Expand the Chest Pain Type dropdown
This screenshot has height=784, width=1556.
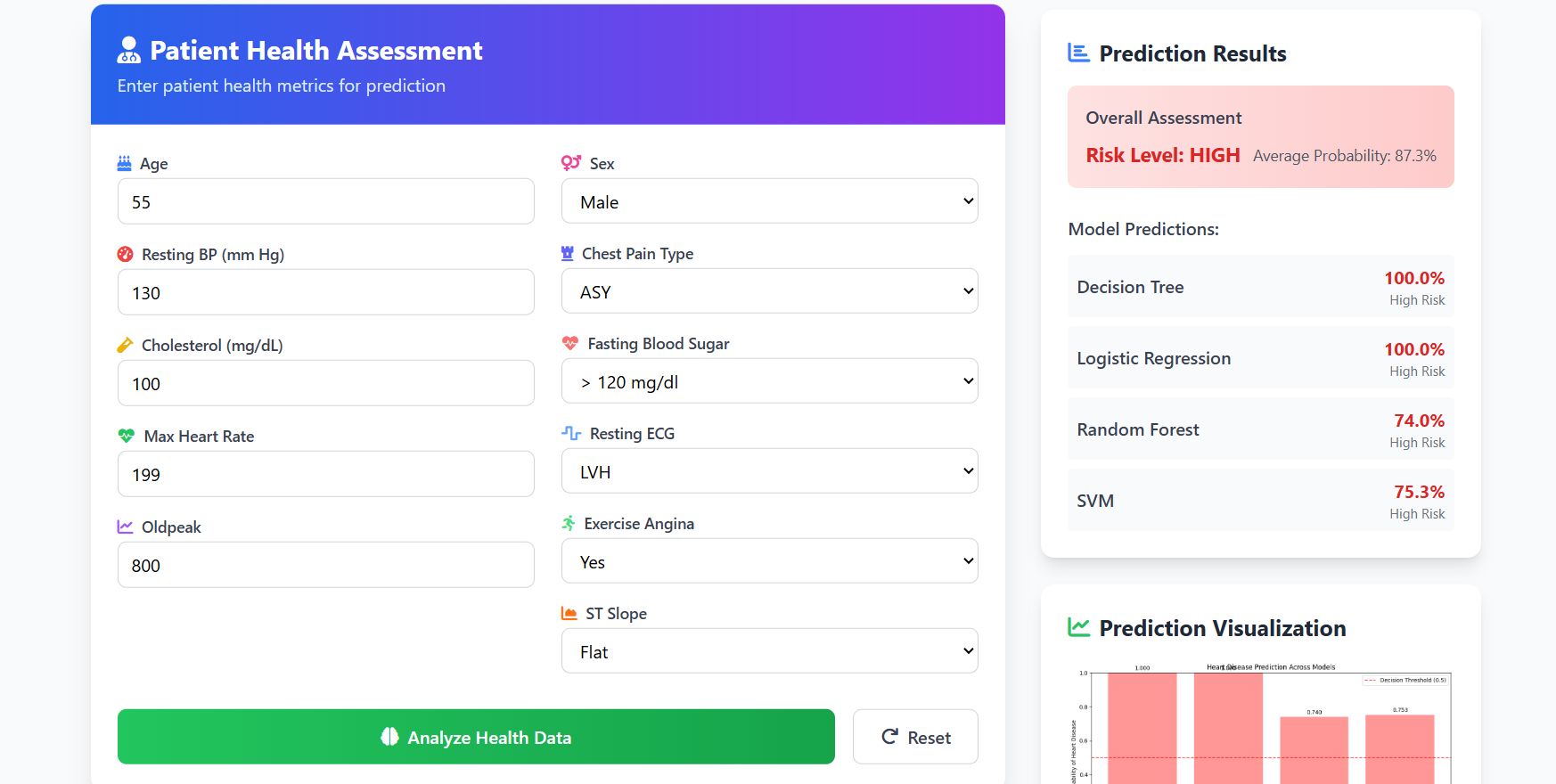pos(769,291)
